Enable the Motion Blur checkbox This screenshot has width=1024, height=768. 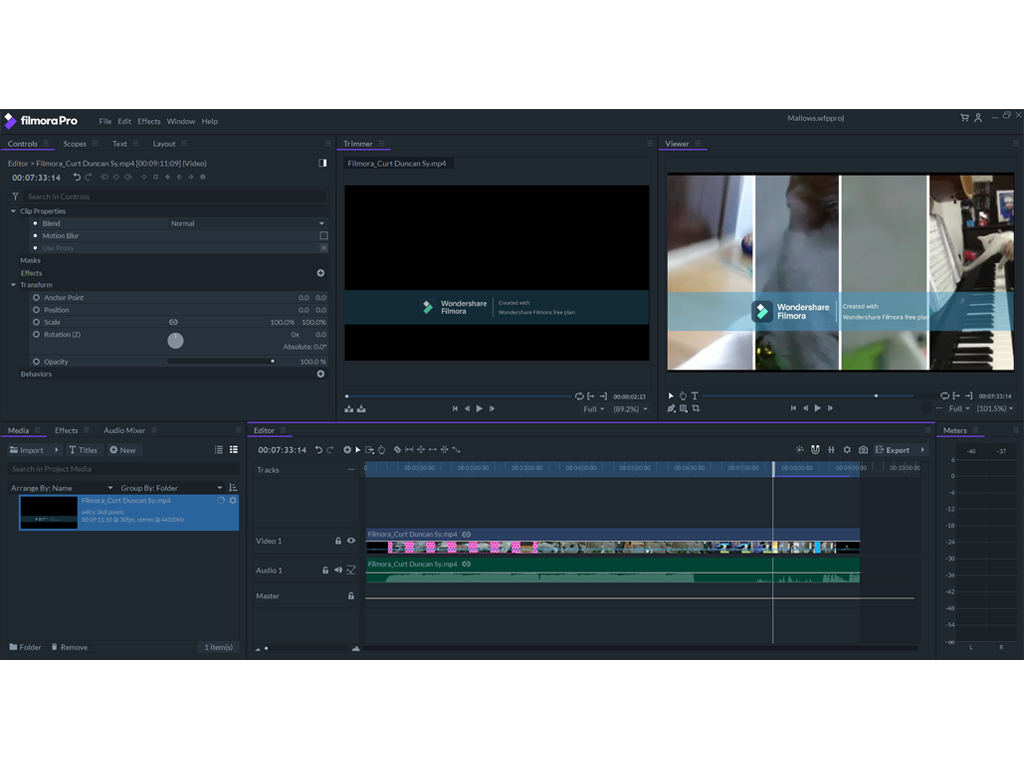click(323, 236)
